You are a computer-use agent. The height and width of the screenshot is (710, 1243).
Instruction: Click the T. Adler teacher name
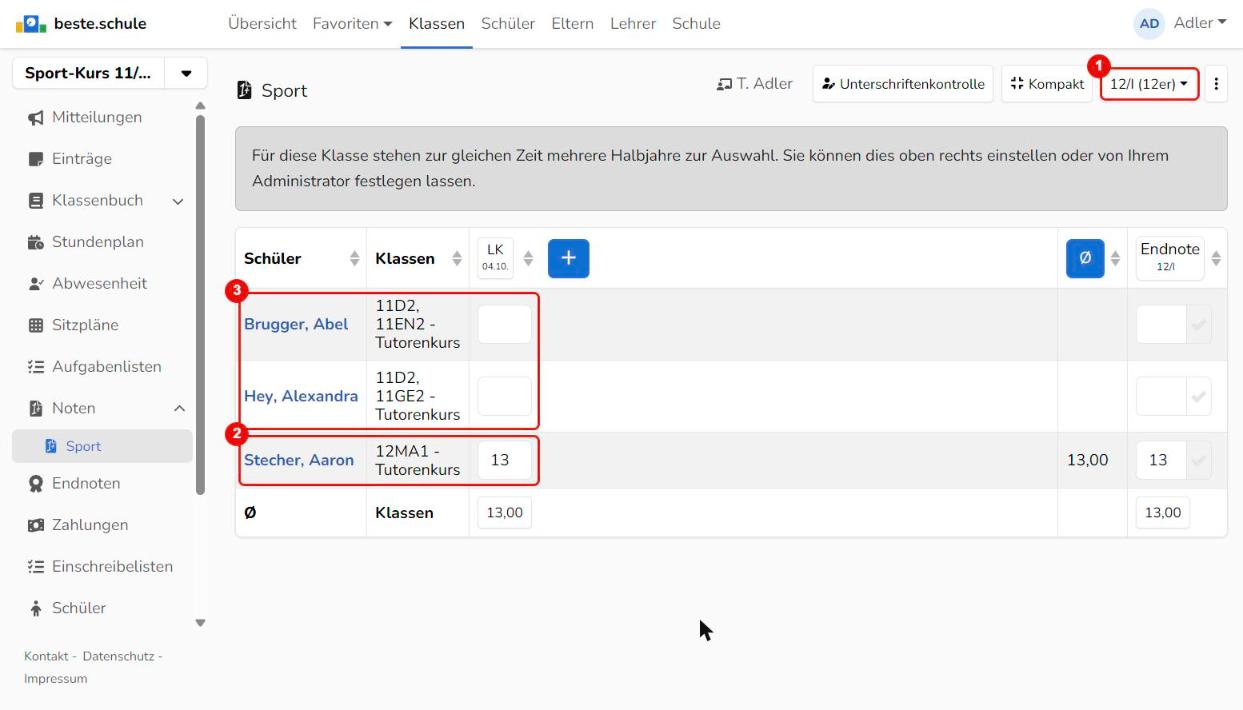click(x=765, y=85)
